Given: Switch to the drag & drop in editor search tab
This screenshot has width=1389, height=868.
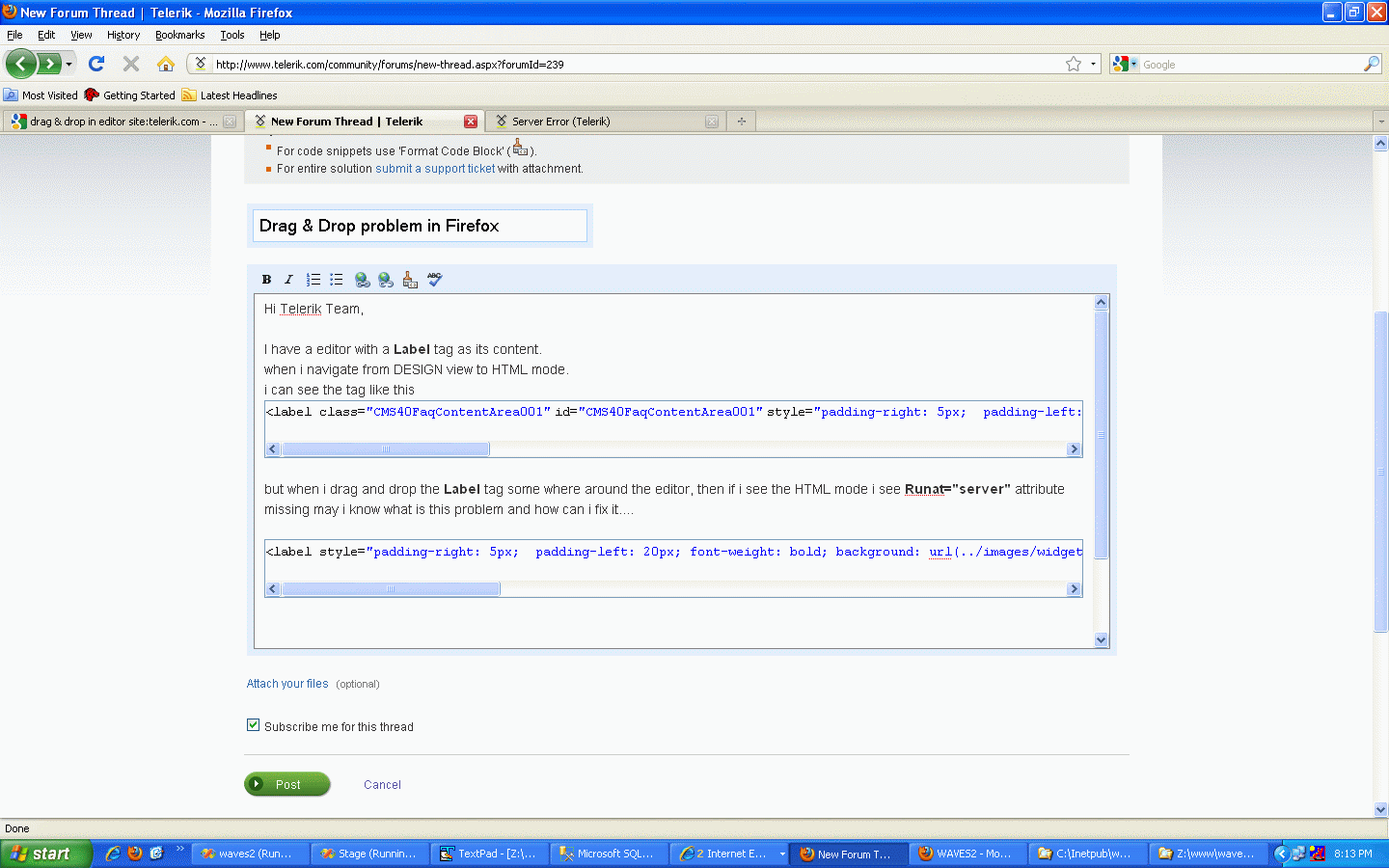Looking at the screenshot, I should [x=123, y=122].
